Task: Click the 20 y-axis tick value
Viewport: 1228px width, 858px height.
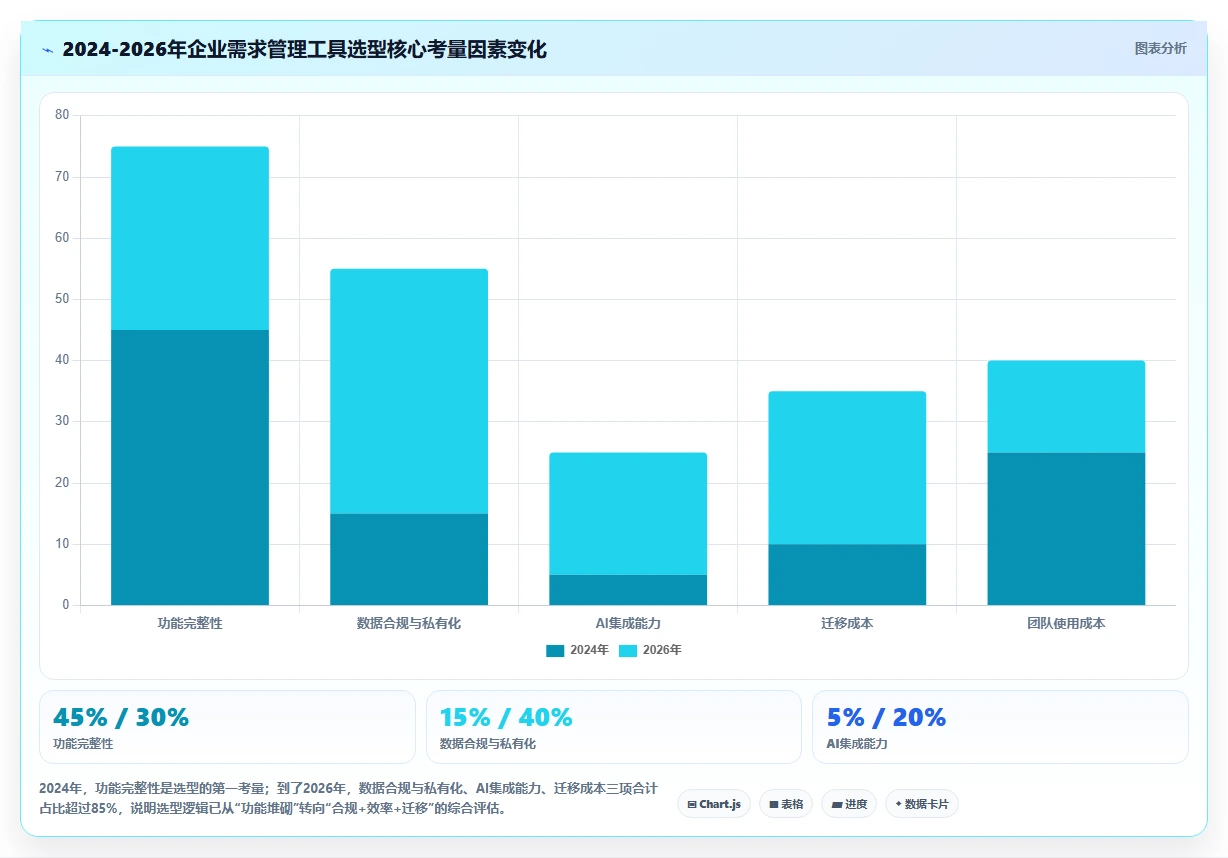Action: click(x=62, y=483)
